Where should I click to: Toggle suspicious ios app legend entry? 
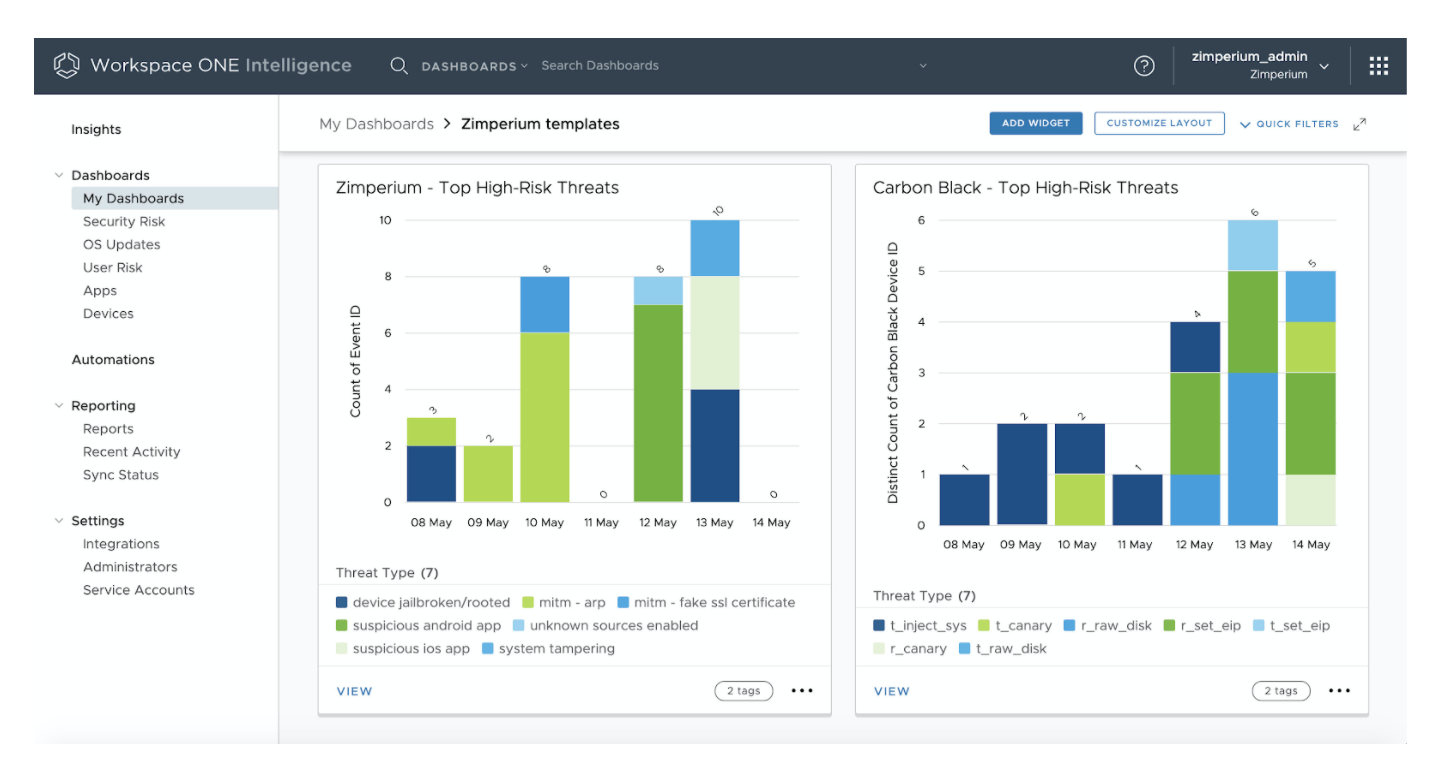point(403,649)
